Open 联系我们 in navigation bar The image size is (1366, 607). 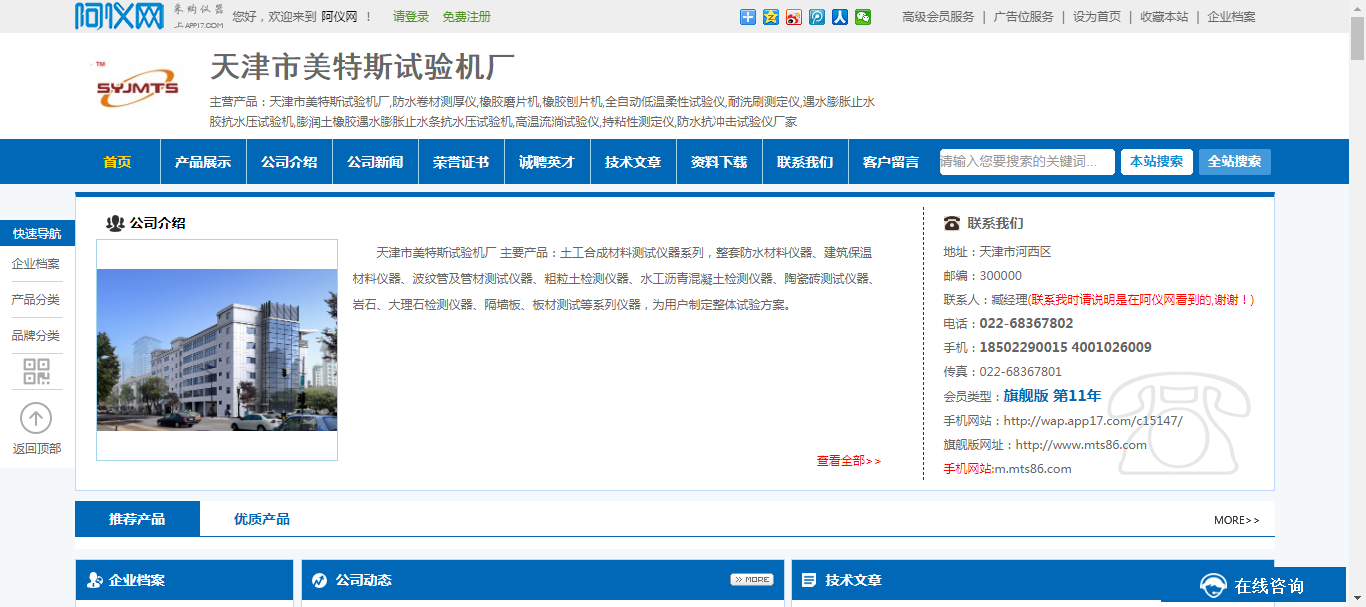point(805,162)
